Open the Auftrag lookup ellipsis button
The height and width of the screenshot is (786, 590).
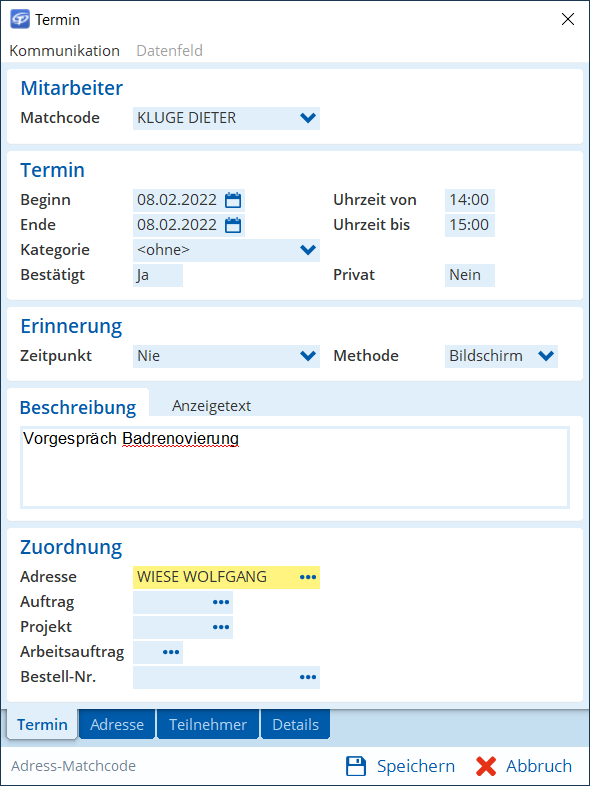point(221,602)
